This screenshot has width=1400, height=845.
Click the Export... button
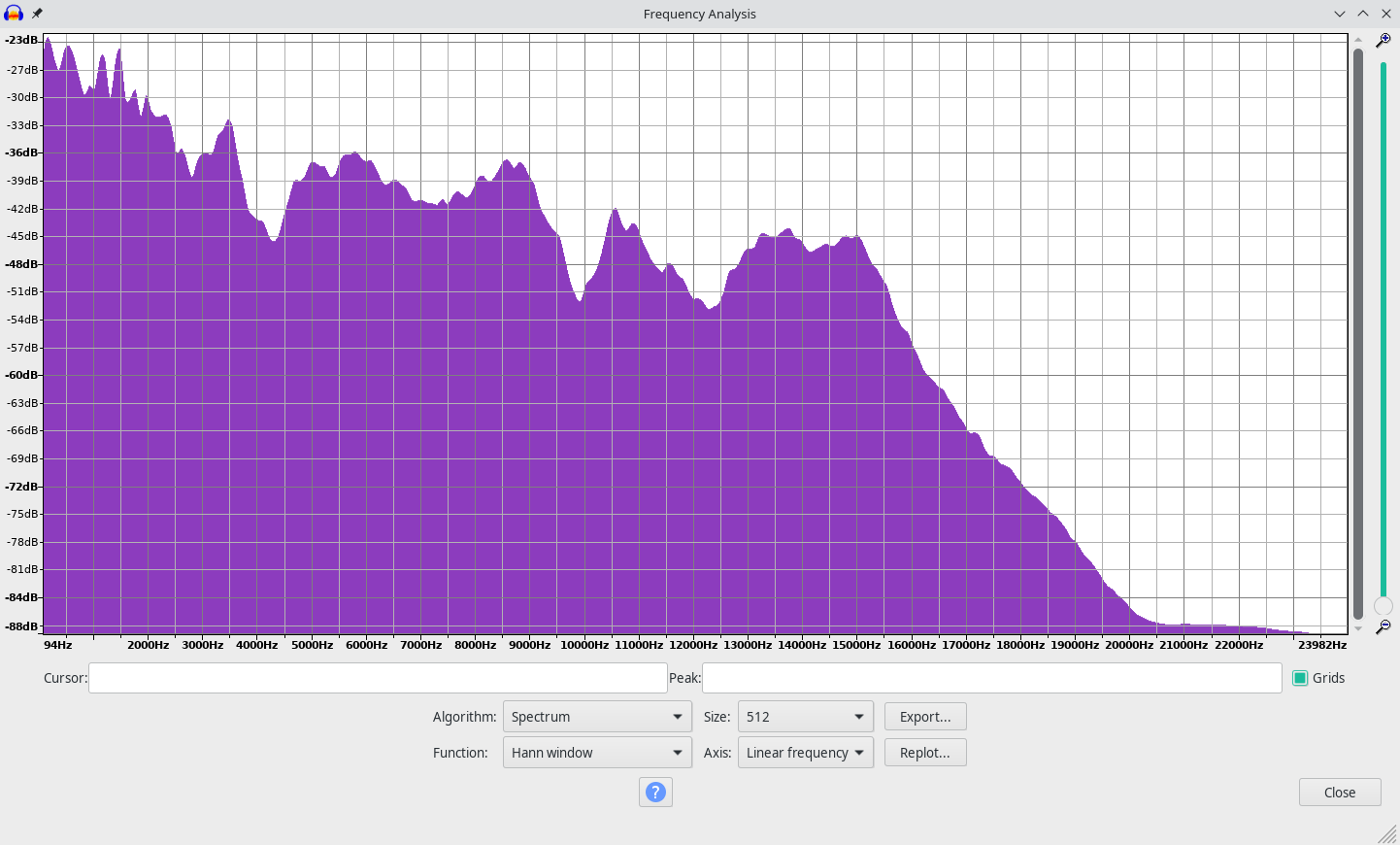click(925, 717)
